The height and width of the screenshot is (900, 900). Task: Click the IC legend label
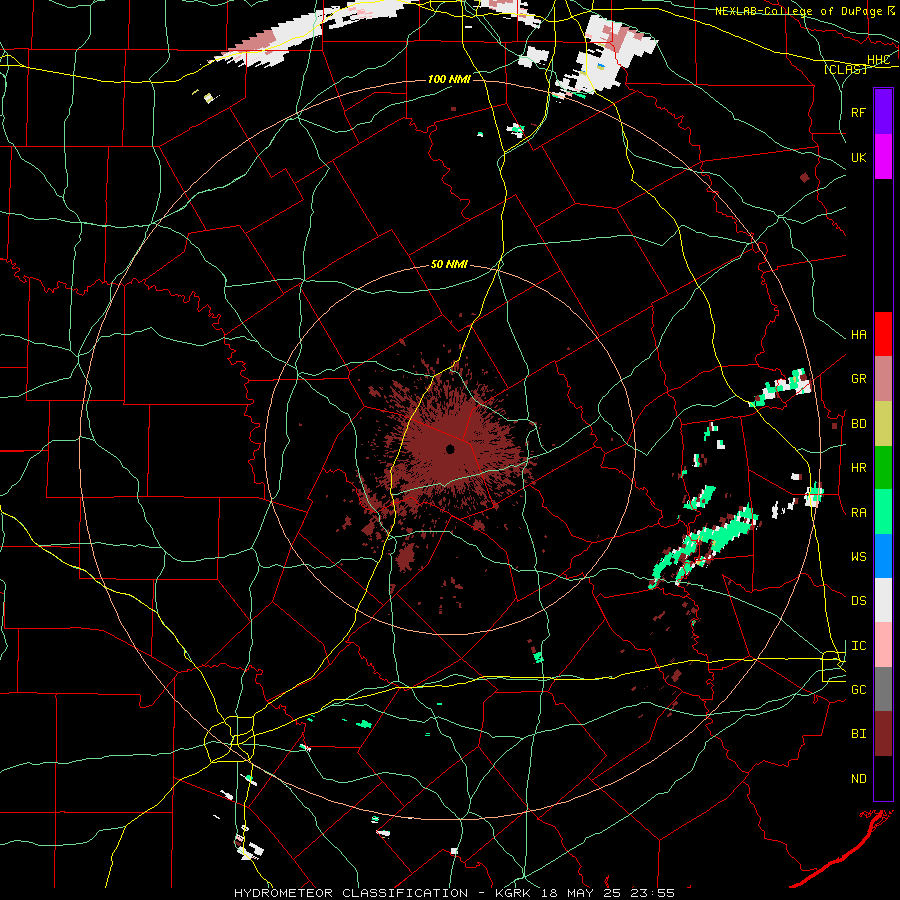tap(858, 646)
